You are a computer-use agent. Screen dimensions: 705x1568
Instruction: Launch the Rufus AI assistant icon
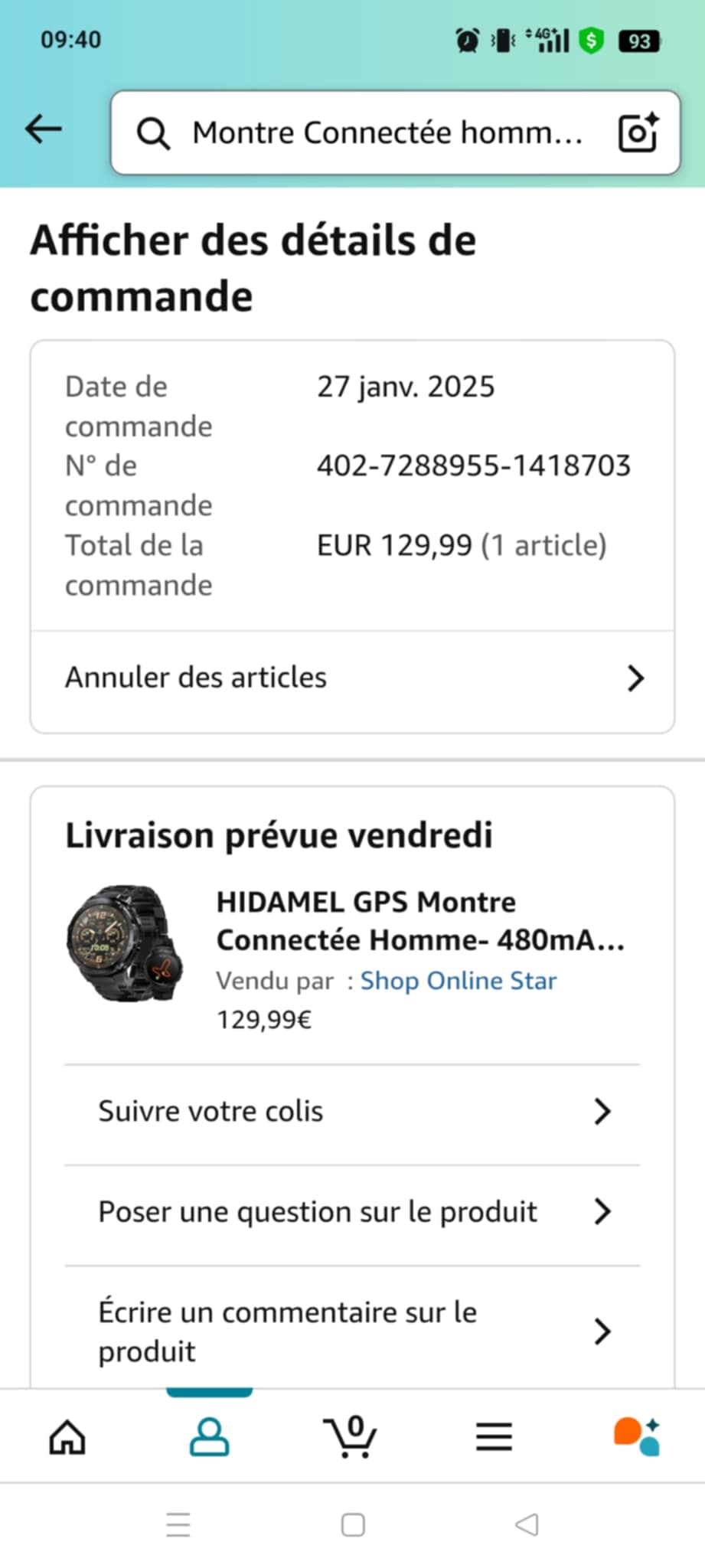636,1436
